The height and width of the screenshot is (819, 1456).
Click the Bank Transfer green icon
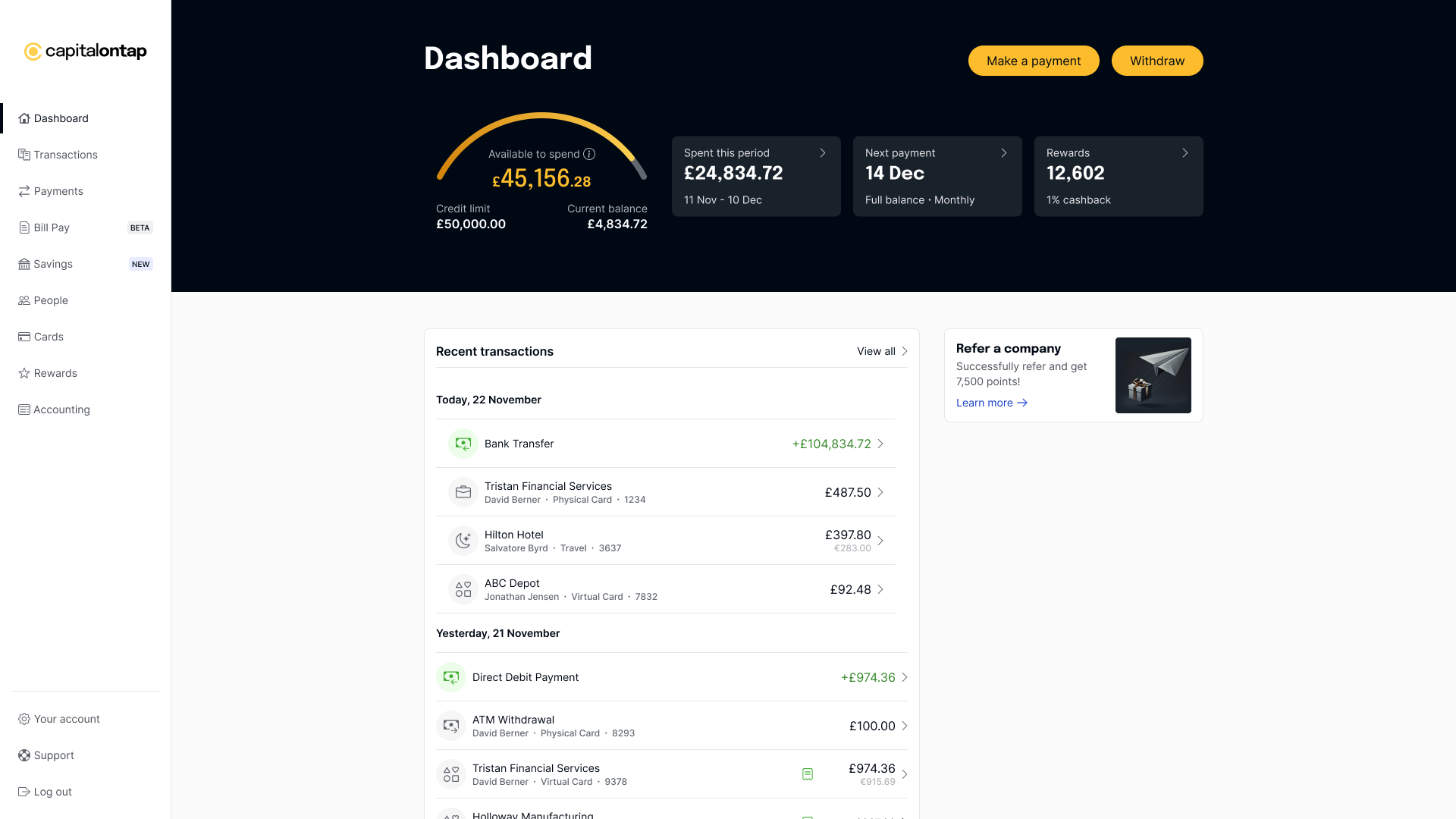click(463, 444)
